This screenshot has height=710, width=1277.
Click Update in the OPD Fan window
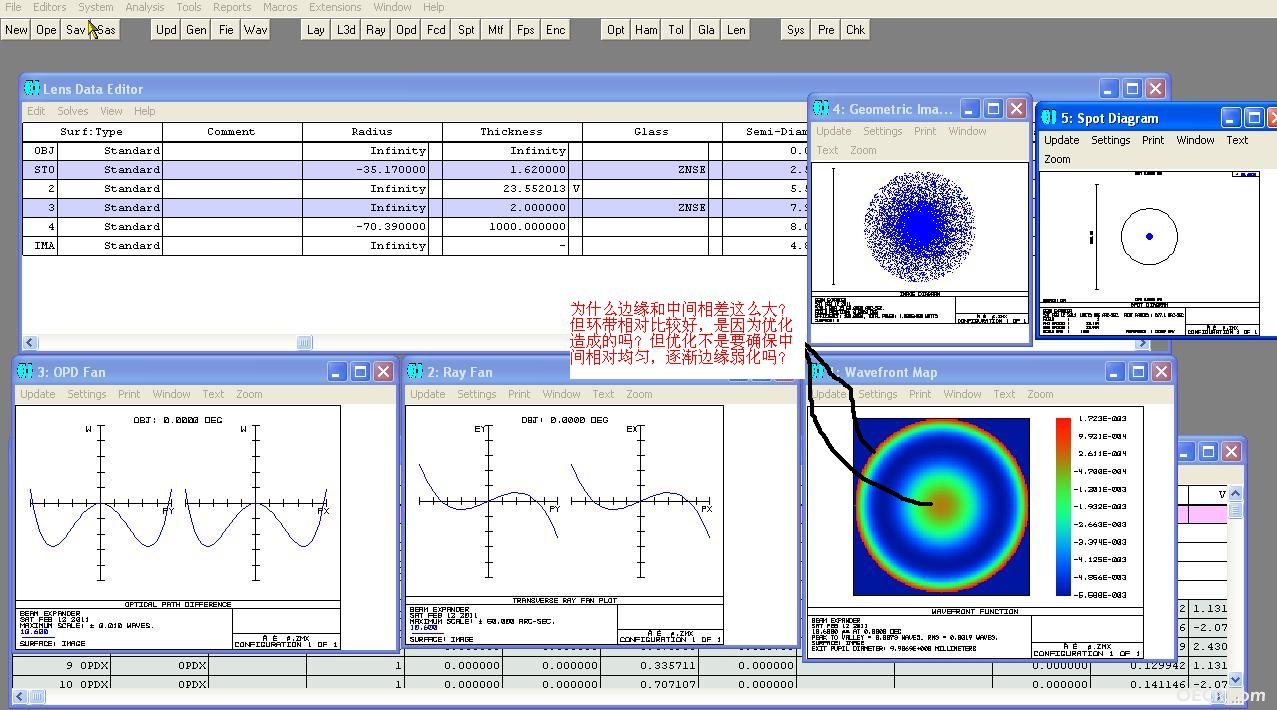(38, 394)
